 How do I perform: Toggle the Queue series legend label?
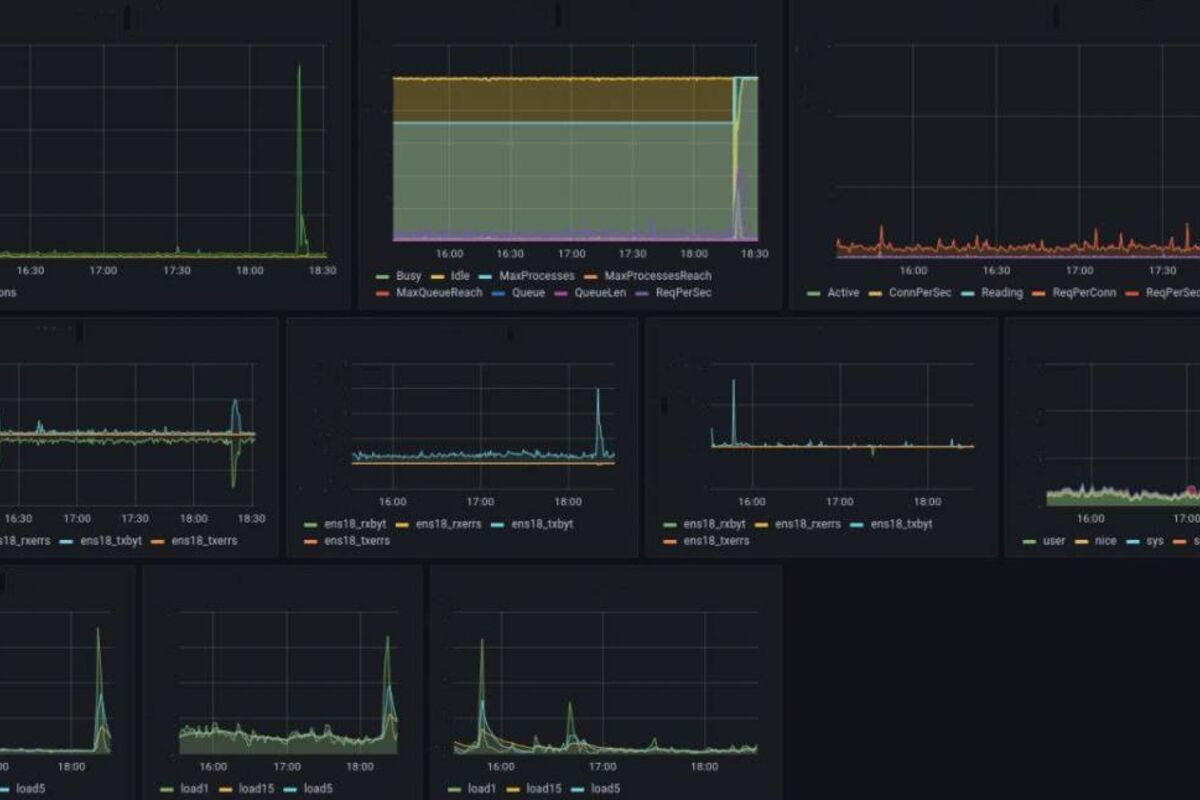coord(528,293)
